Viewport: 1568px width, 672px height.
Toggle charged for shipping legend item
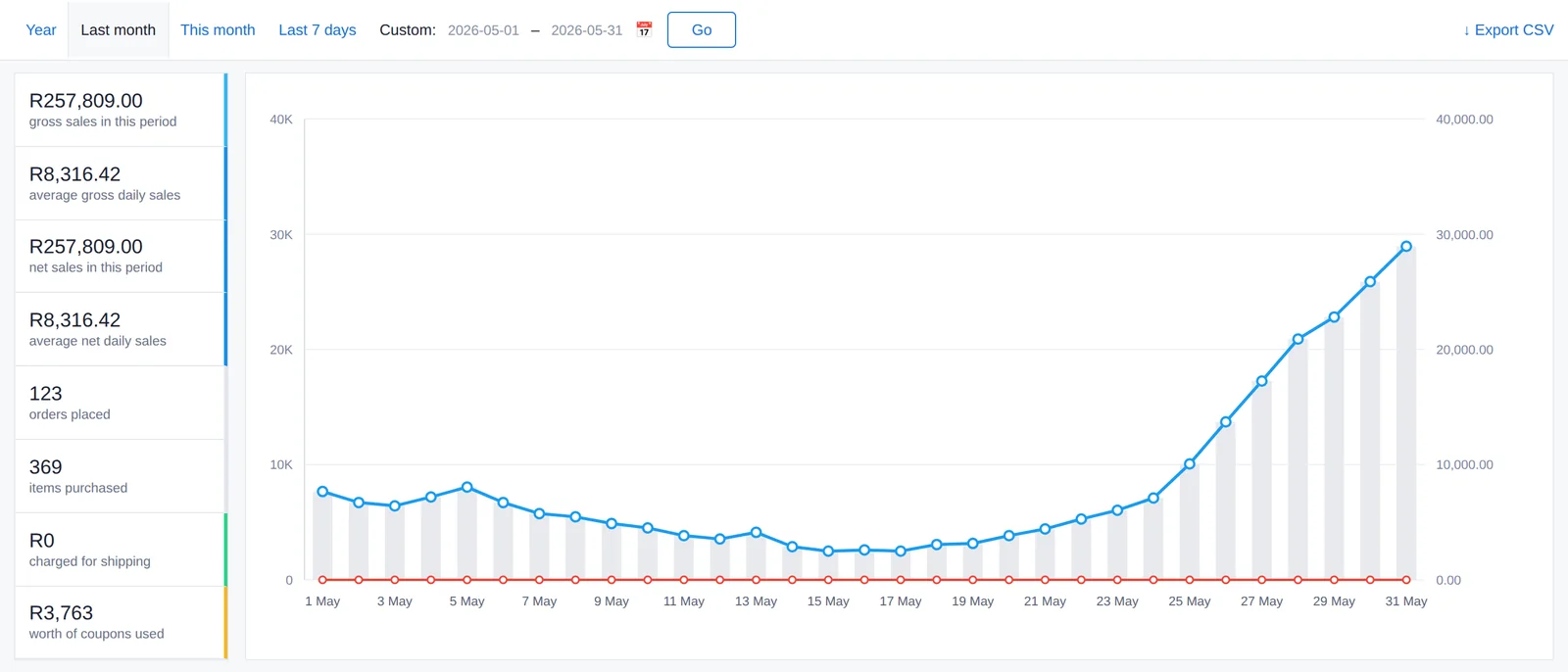click(121, 550)
